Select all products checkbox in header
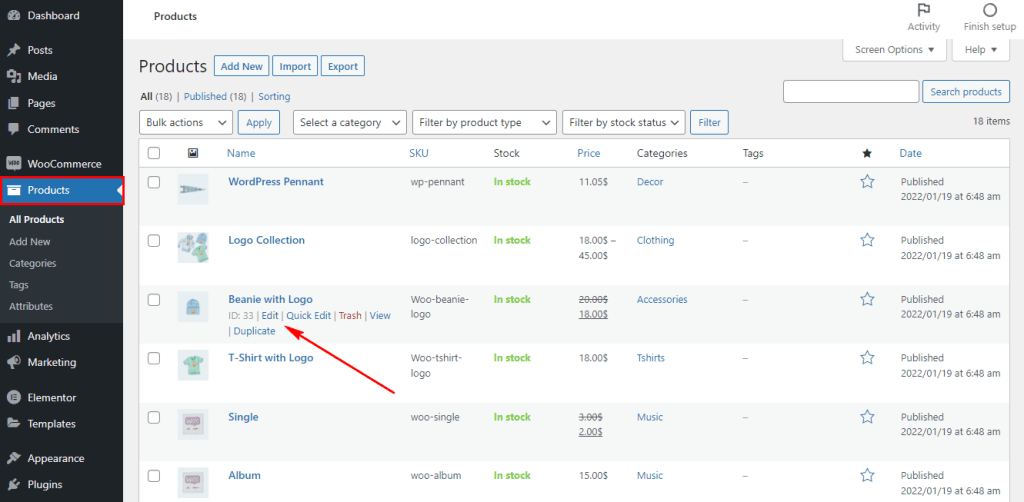 coord(153,153)
